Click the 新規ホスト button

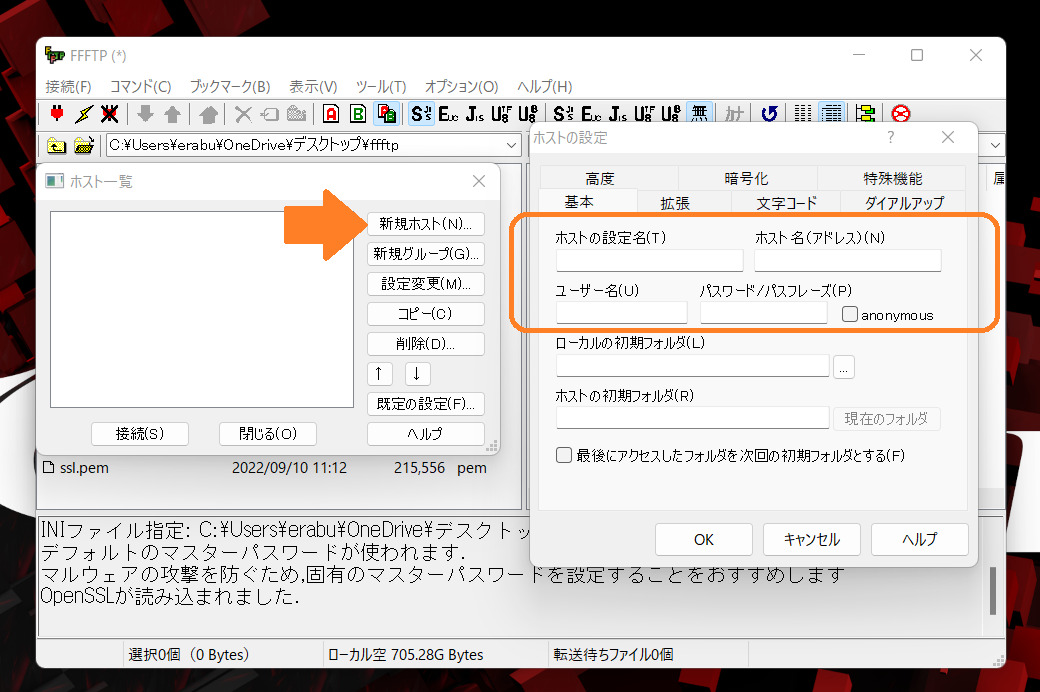[x=427, y=223]
